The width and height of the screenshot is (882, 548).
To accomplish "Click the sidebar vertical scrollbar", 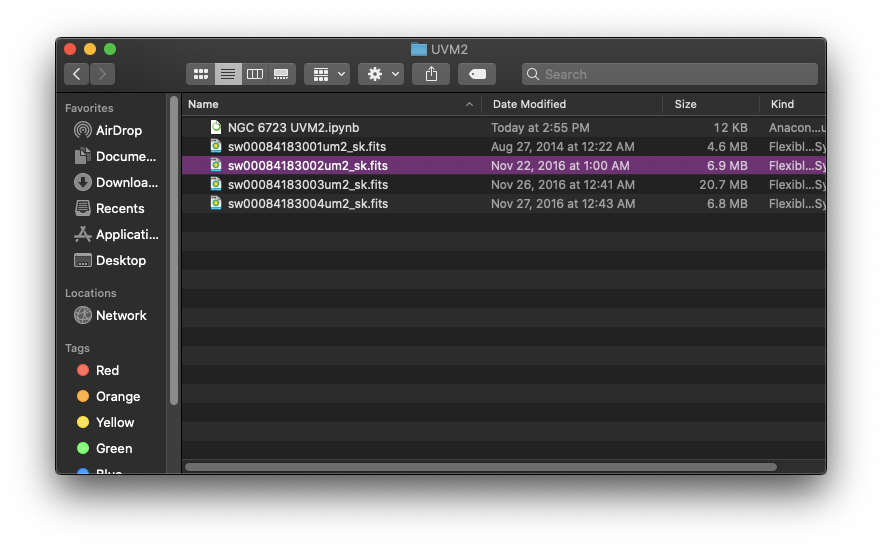I will (174, 250).
